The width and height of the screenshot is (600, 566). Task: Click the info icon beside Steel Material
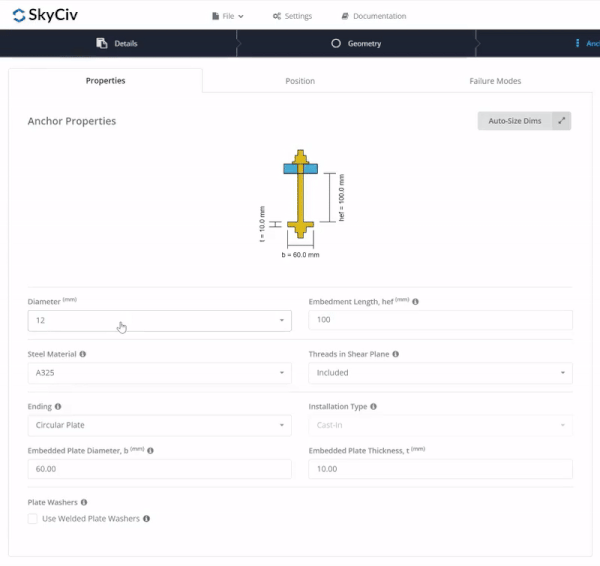pos(82,354)
